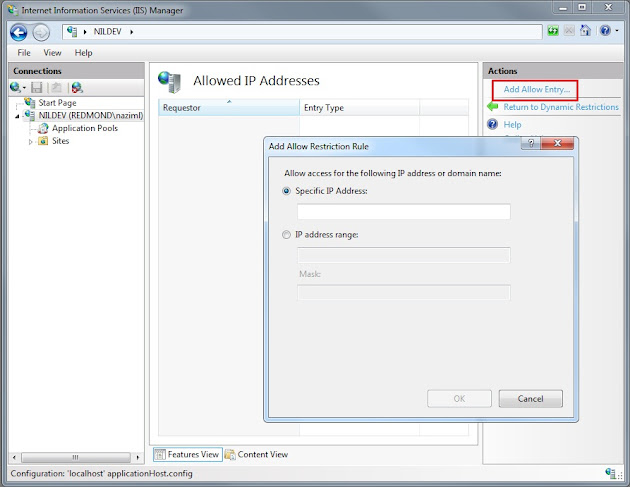Open the Help menu in the menu bar
The image size is (630, 487).
pyautogui.click(x=83, y=53)
